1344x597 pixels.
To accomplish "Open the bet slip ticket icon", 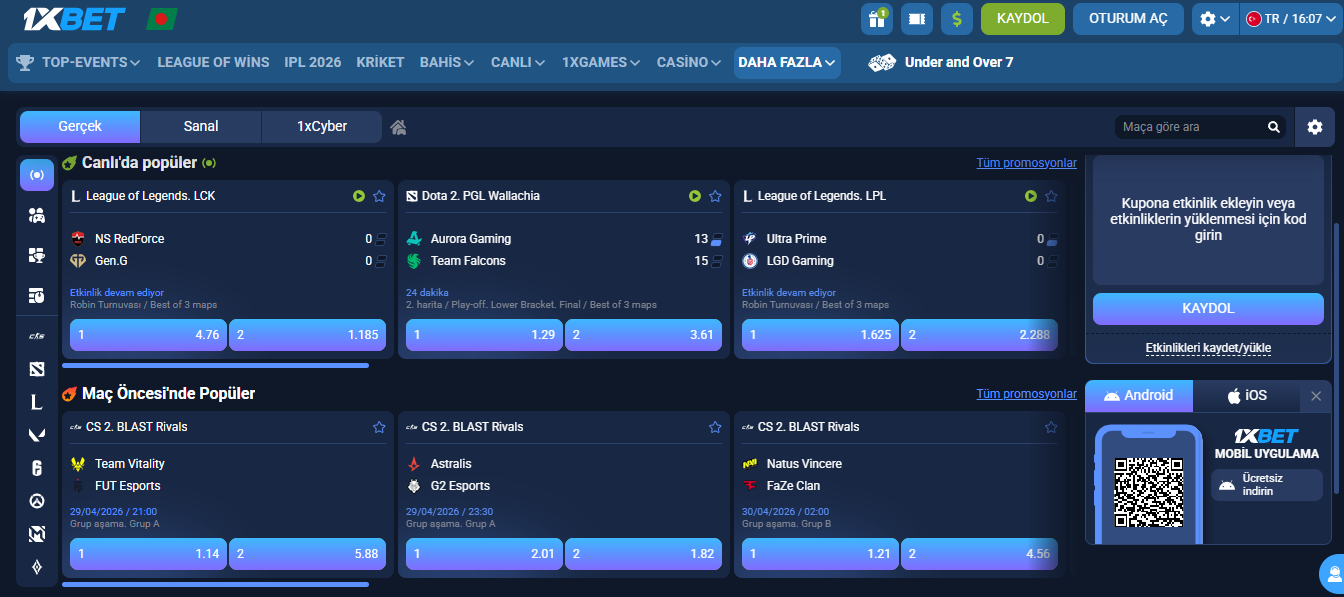I will [917, 19].
